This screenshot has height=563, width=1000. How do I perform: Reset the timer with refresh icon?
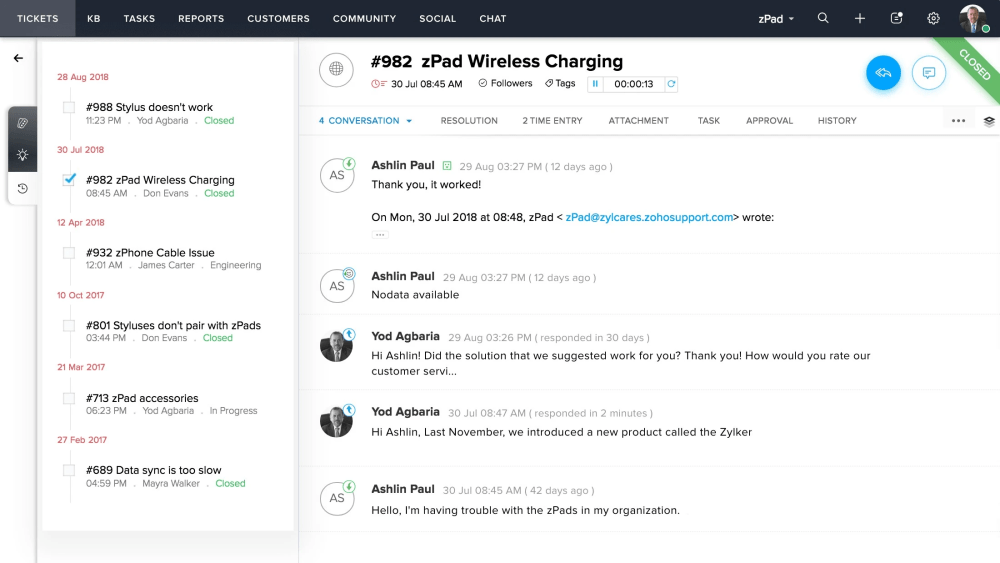pos(671,84)
